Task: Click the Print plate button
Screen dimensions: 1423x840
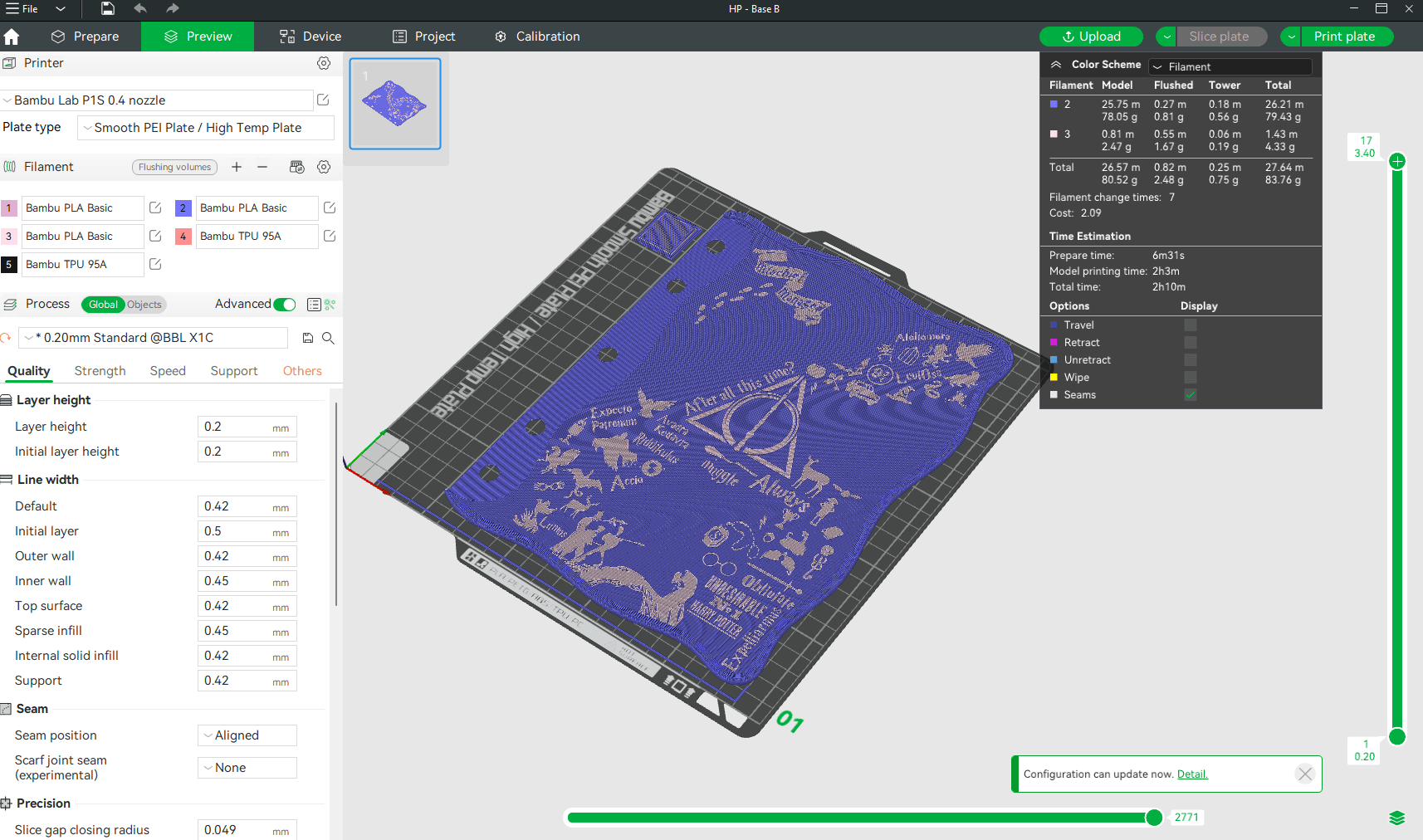Action: (x=1347, y=37)
